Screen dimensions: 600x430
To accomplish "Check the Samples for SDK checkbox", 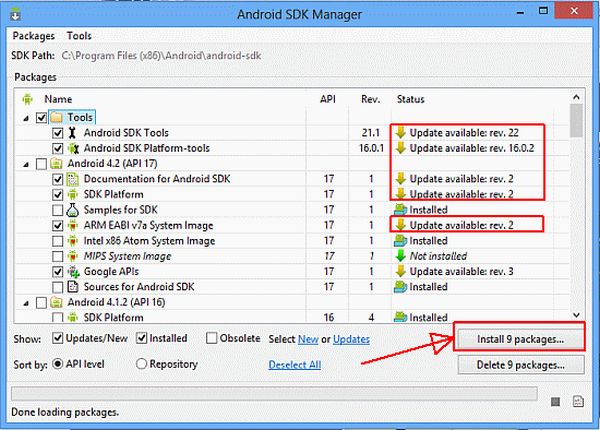I will point(57,210).
